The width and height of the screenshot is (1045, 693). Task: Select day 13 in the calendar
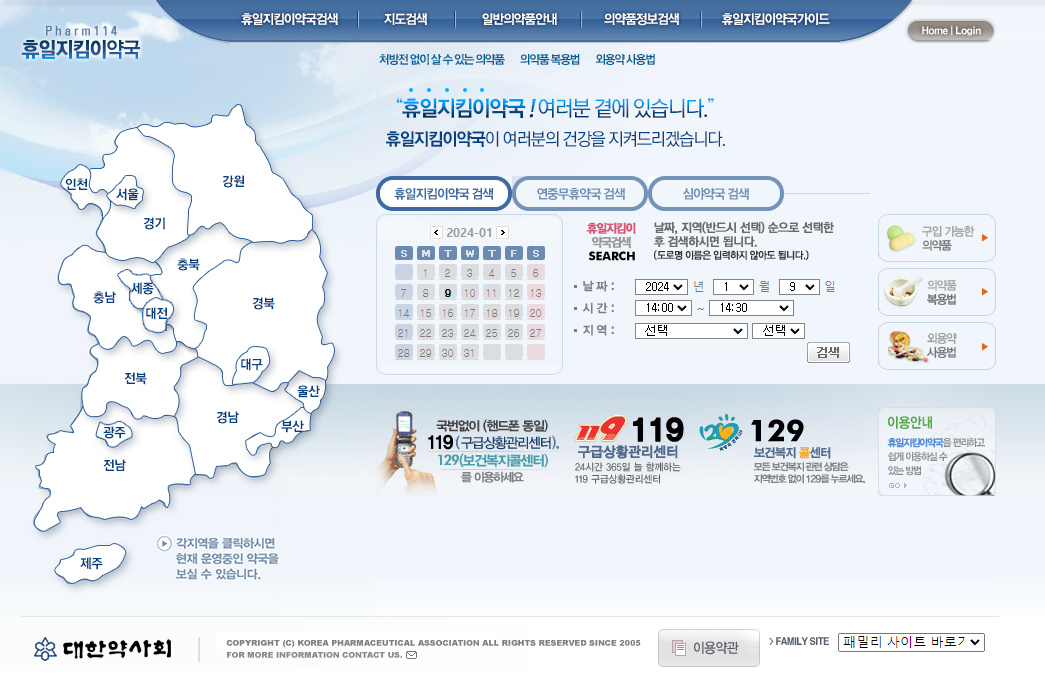tap(535, 293)
